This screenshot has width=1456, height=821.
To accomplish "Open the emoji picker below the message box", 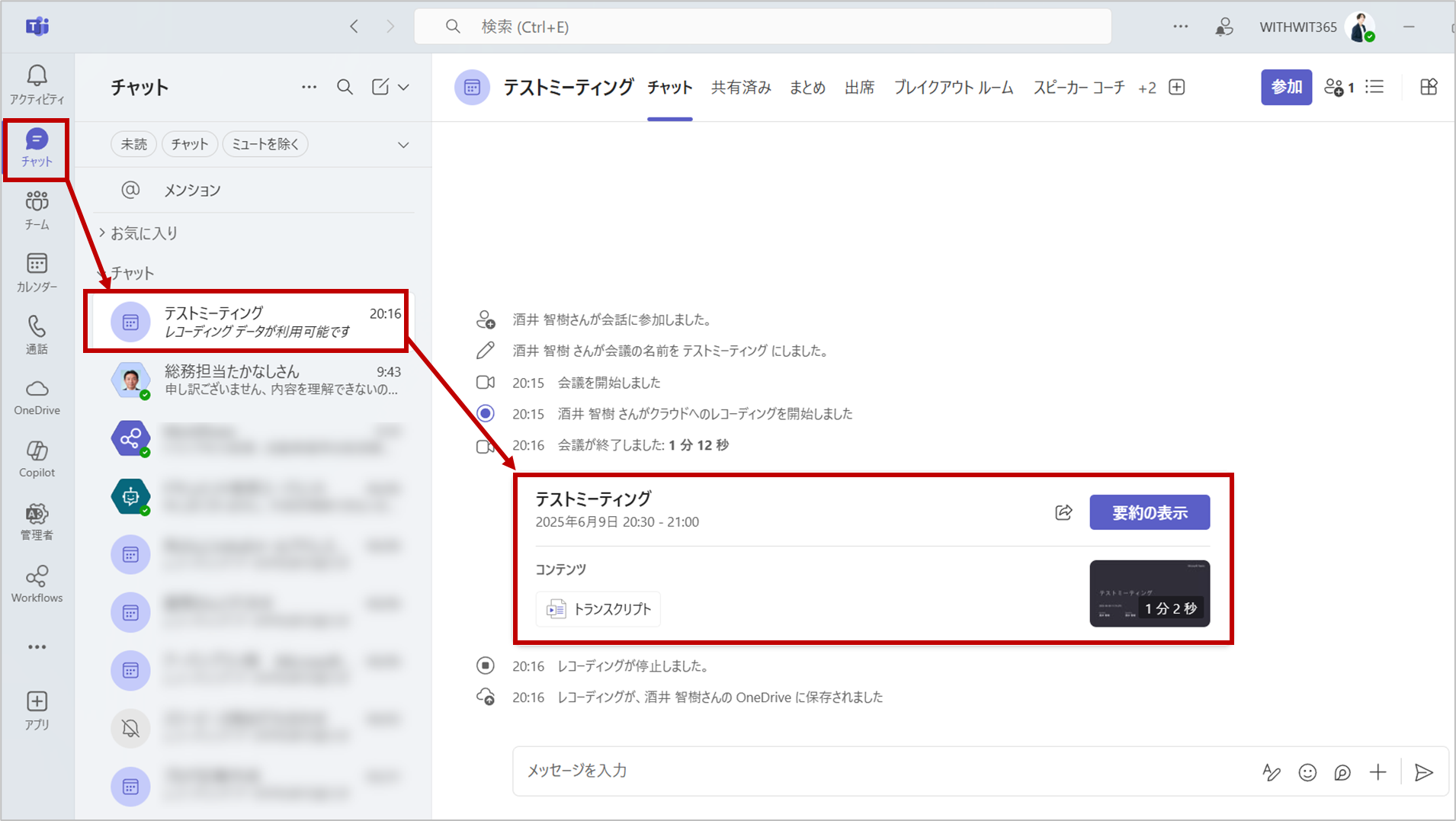I will click(x=1307, y=771).
